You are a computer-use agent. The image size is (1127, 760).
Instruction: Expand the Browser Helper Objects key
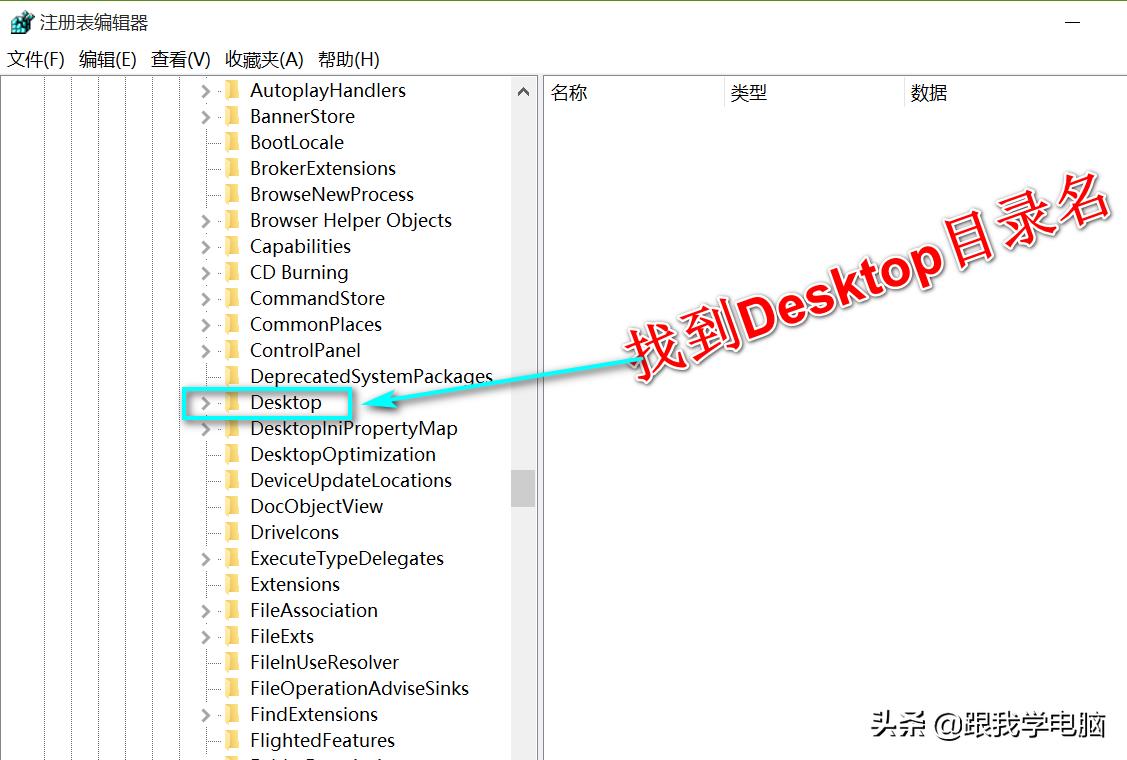click(x=206, y=221)
